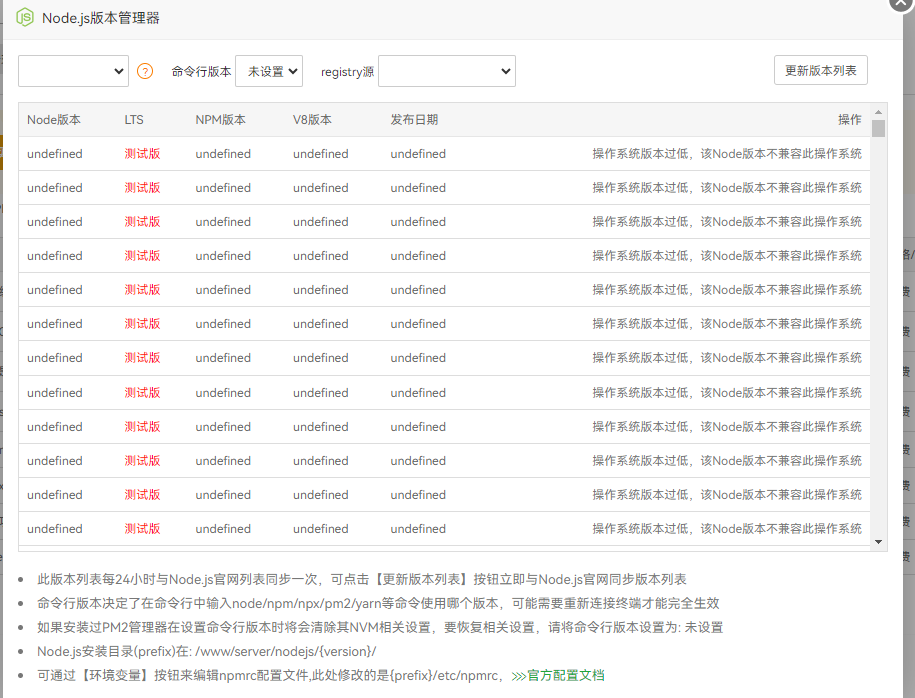Screen dimensions: 915x698
Task: Close the Node.js version manager dialog
Action: tap(902, 2)
